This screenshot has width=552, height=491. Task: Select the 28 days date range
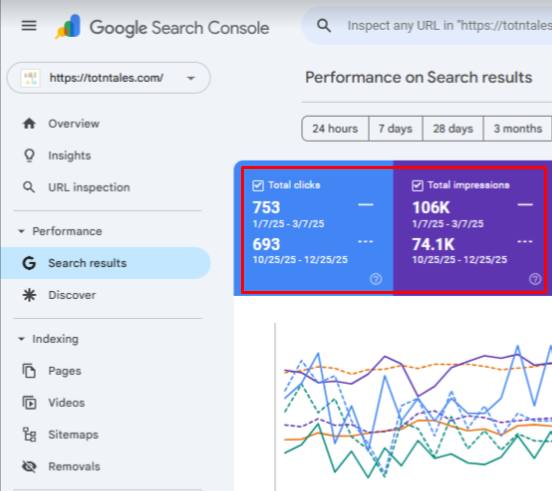[453, 129]
